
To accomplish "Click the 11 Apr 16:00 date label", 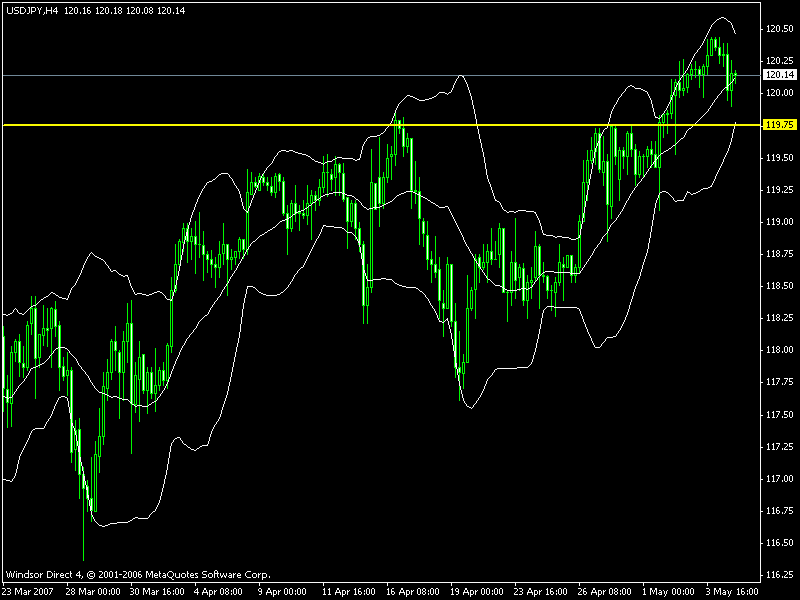I will point(348,592).
